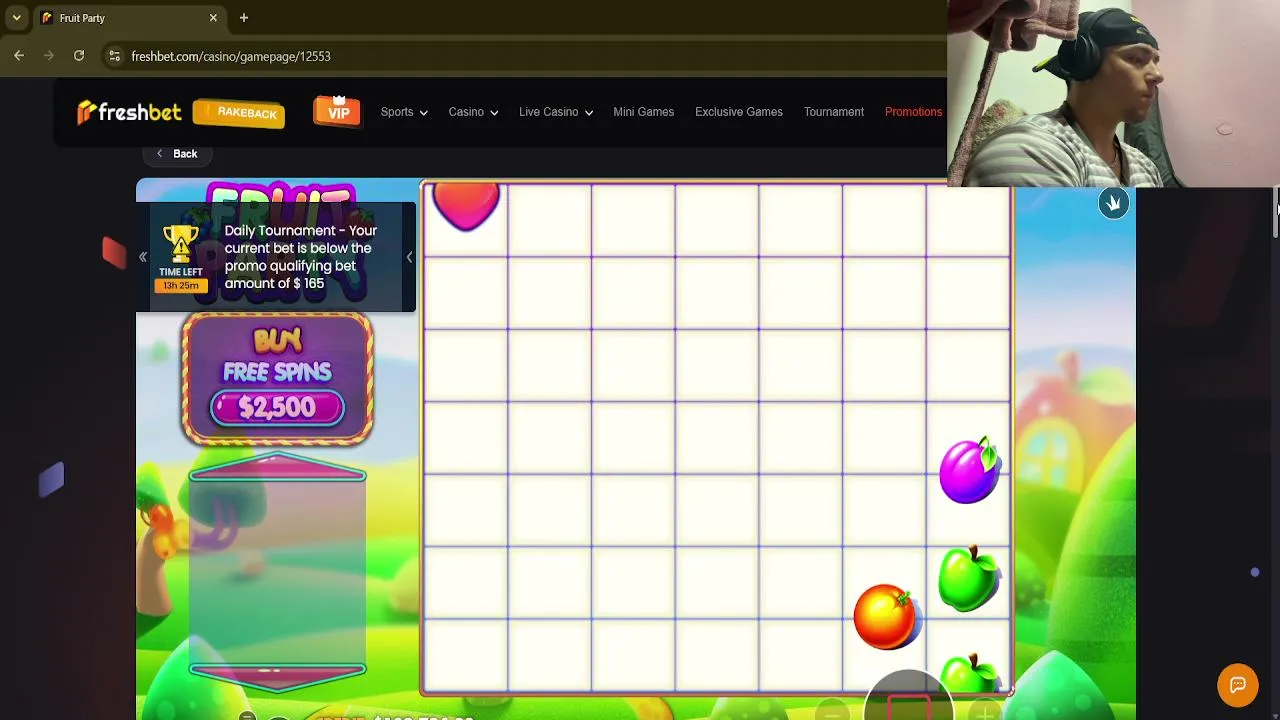Click the game panel collapse icon
The image size is (1280, 720).
(1113, 203)
